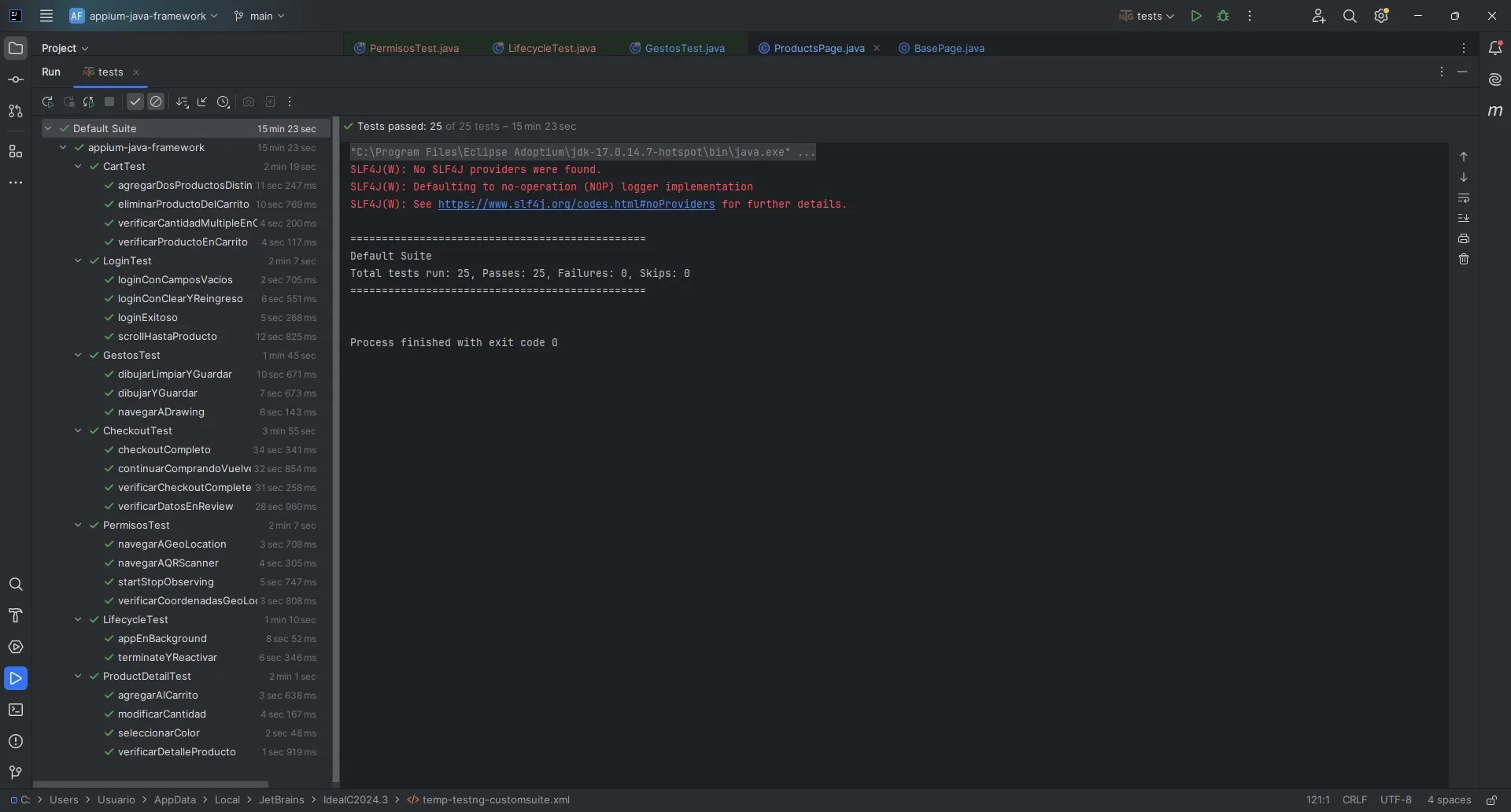Debug the tests configuration

1223,16
